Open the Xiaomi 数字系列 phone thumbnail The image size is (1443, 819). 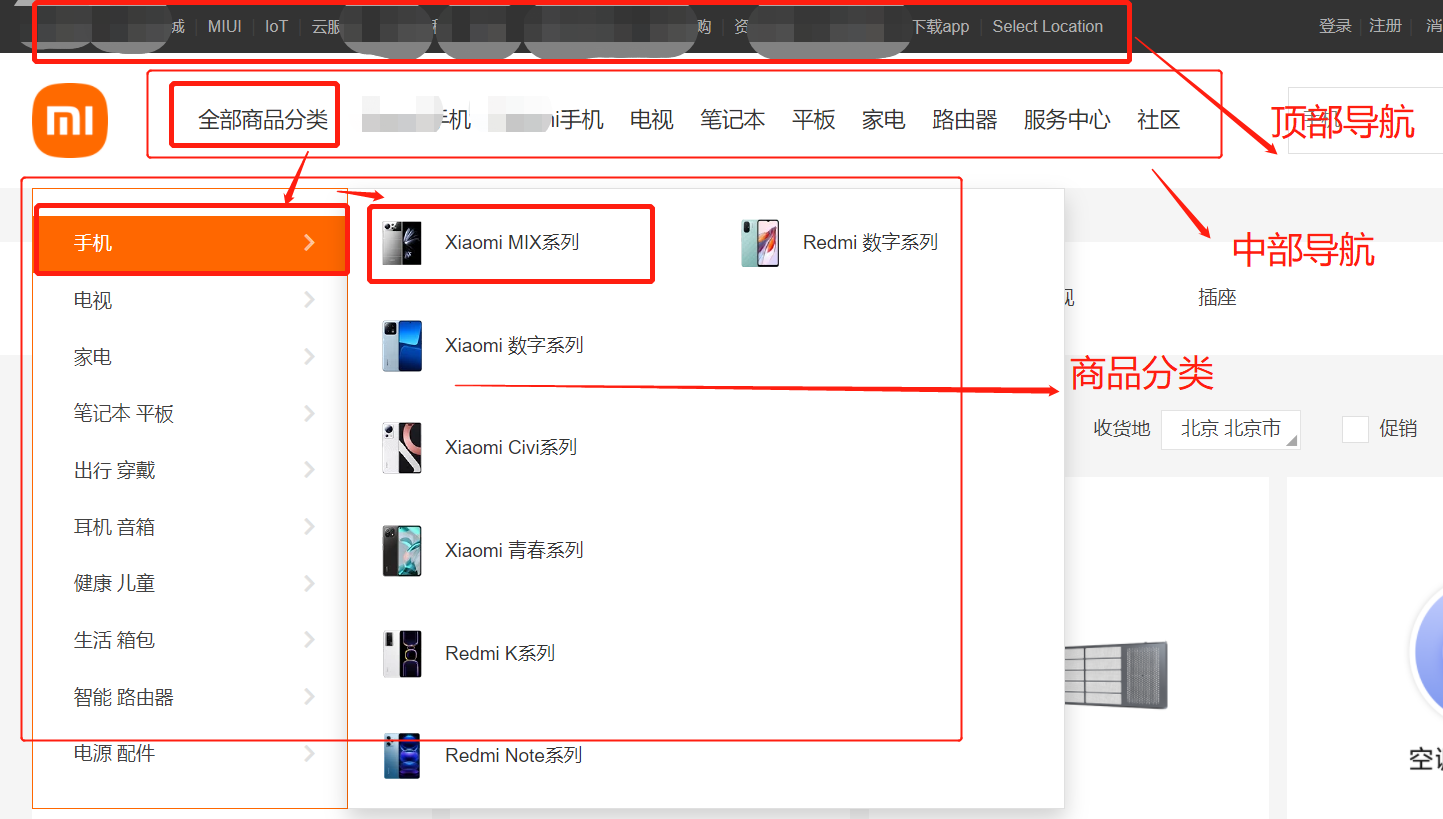tap(402, 346)
